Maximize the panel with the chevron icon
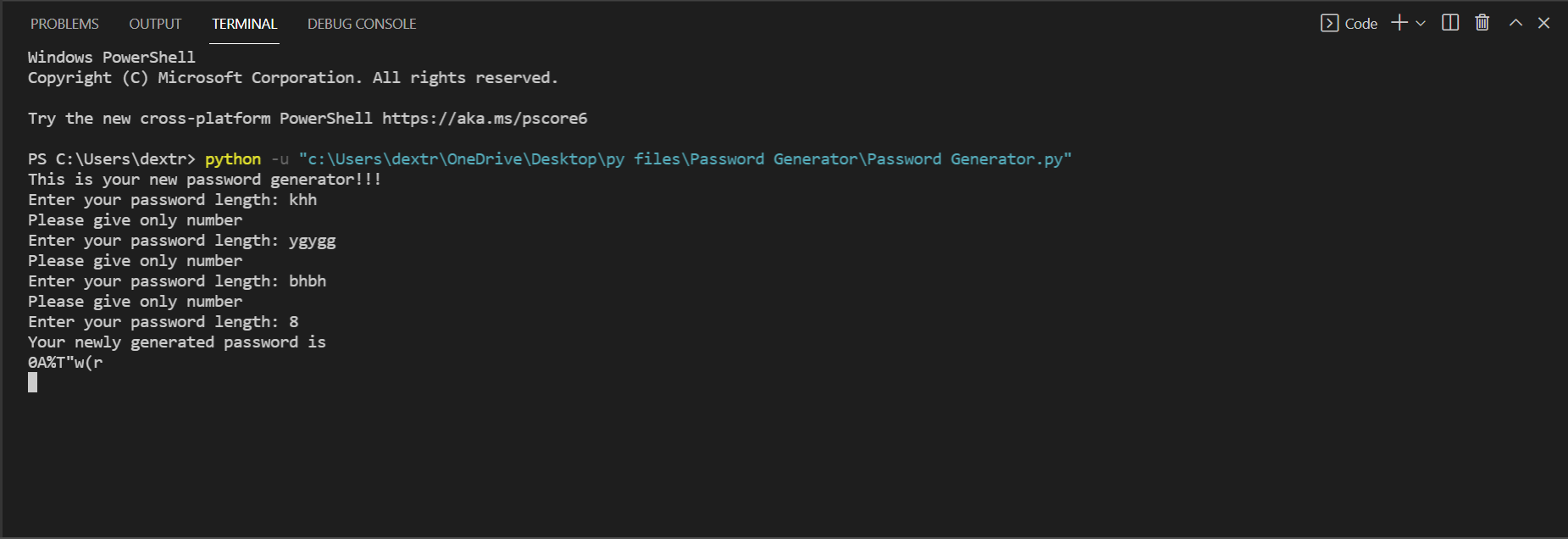 point(1515,23)
